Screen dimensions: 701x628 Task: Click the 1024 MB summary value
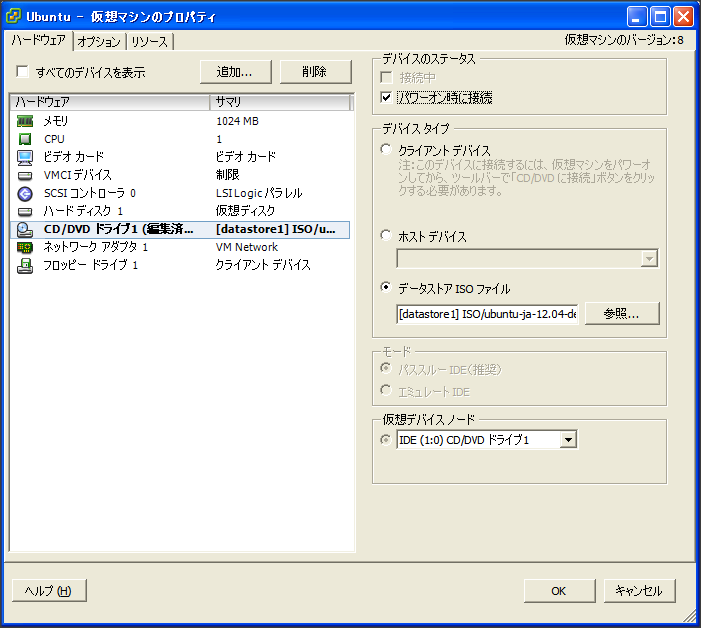[x=237, y=121]
